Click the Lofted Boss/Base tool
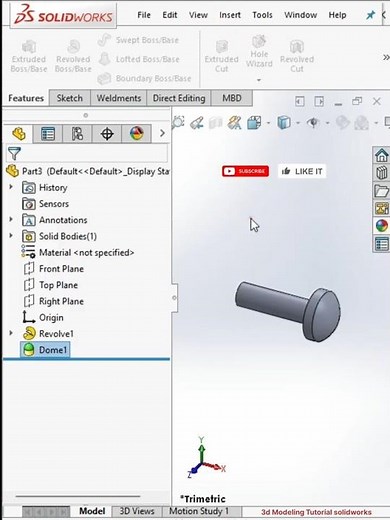 139,59
